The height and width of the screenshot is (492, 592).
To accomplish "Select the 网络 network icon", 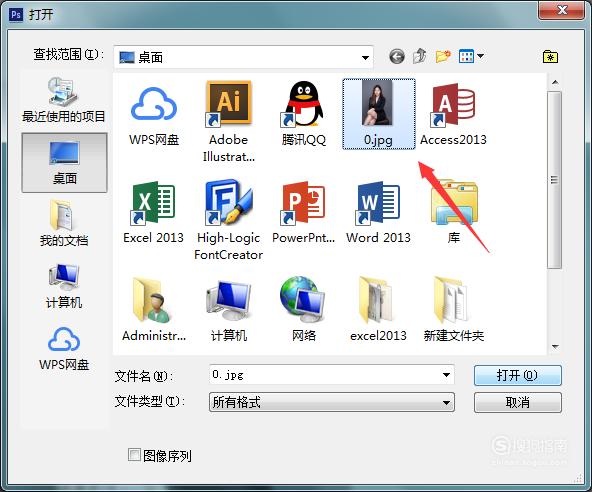I will pos(304,310).
